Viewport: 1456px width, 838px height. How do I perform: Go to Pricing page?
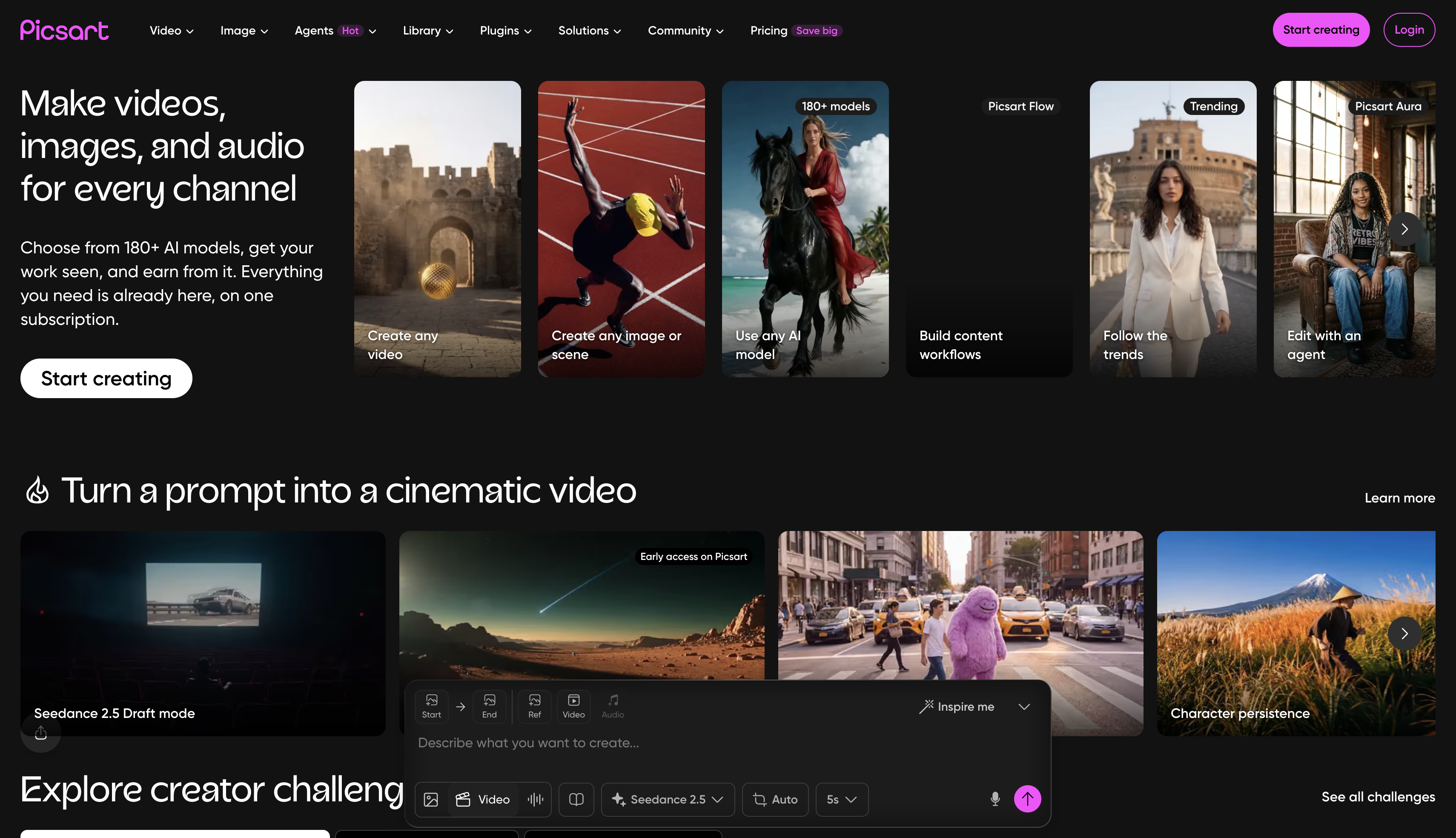[x=796, y=31]
